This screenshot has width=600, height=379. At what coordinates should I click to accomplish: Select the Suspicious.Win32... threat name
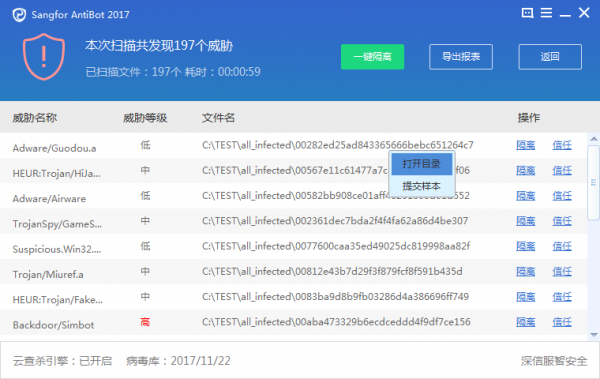point(57,249)
